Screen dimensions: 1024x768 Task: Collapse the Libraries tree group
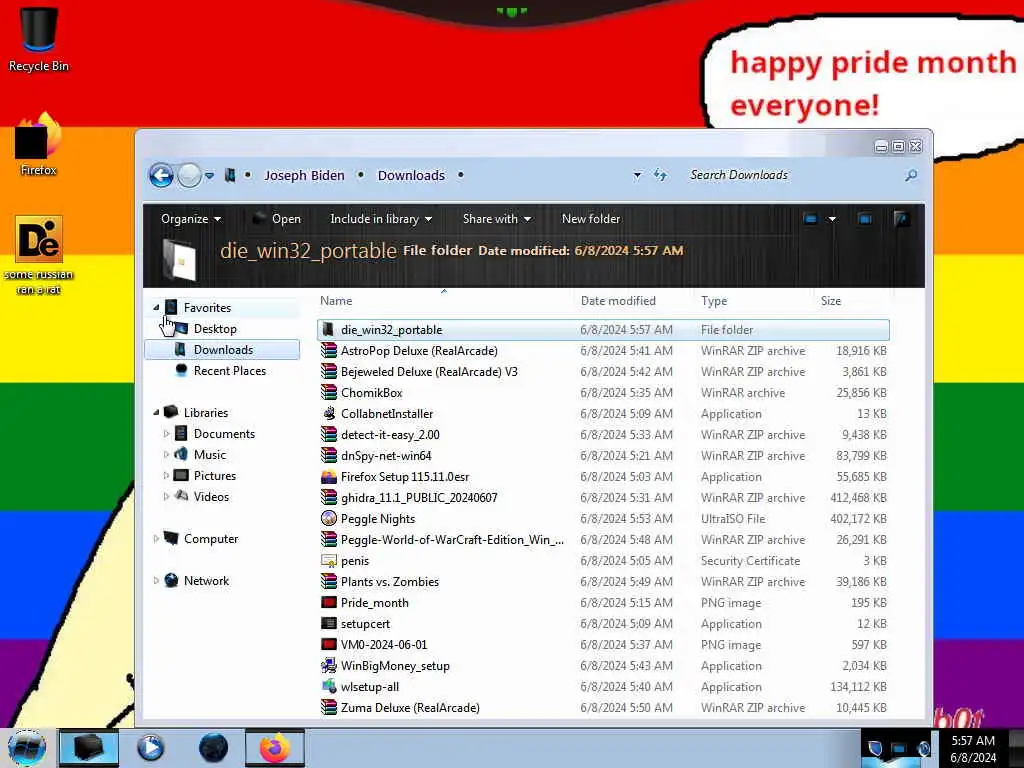(x=156, y=412)
